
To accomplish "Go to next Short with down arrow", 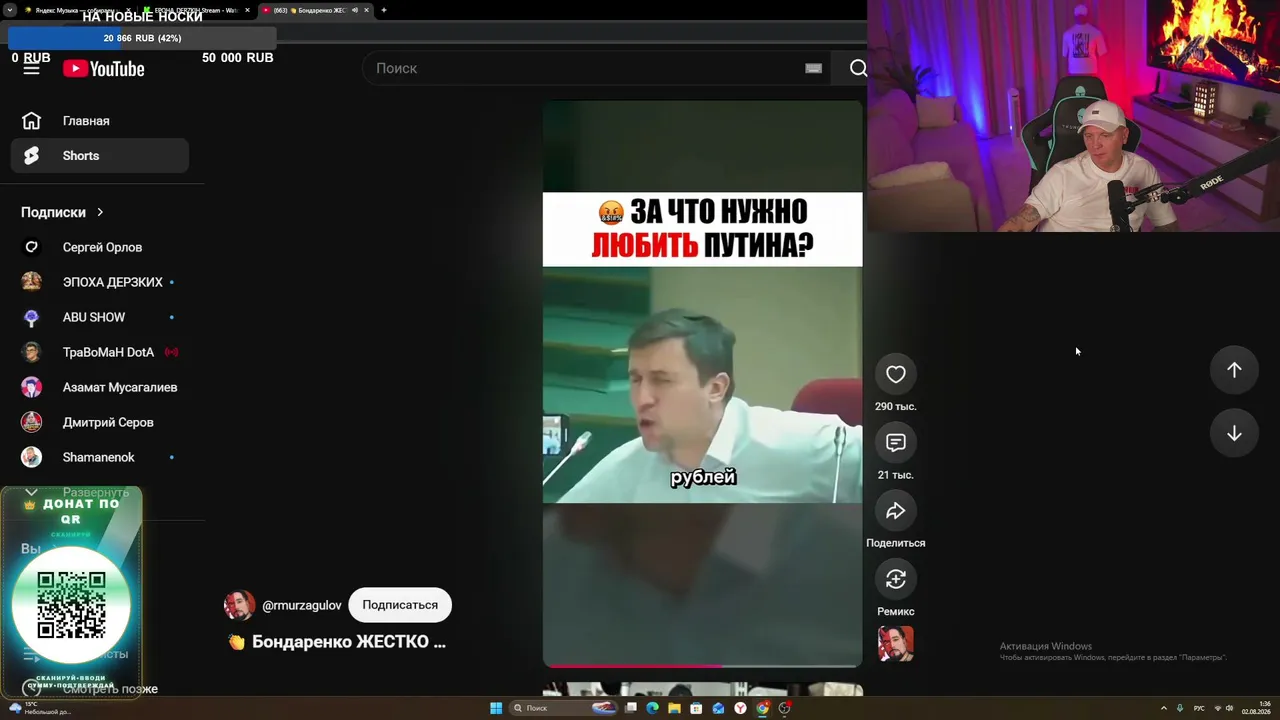I will point(1234,433).
